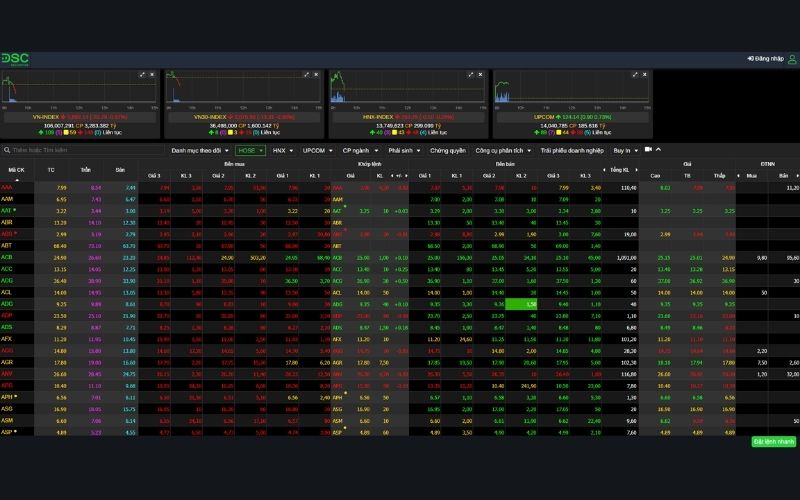The height and width of the screenshot is (500, 800).
Task: Click the Đăng nhập login link
Action: tap(765, 59)
